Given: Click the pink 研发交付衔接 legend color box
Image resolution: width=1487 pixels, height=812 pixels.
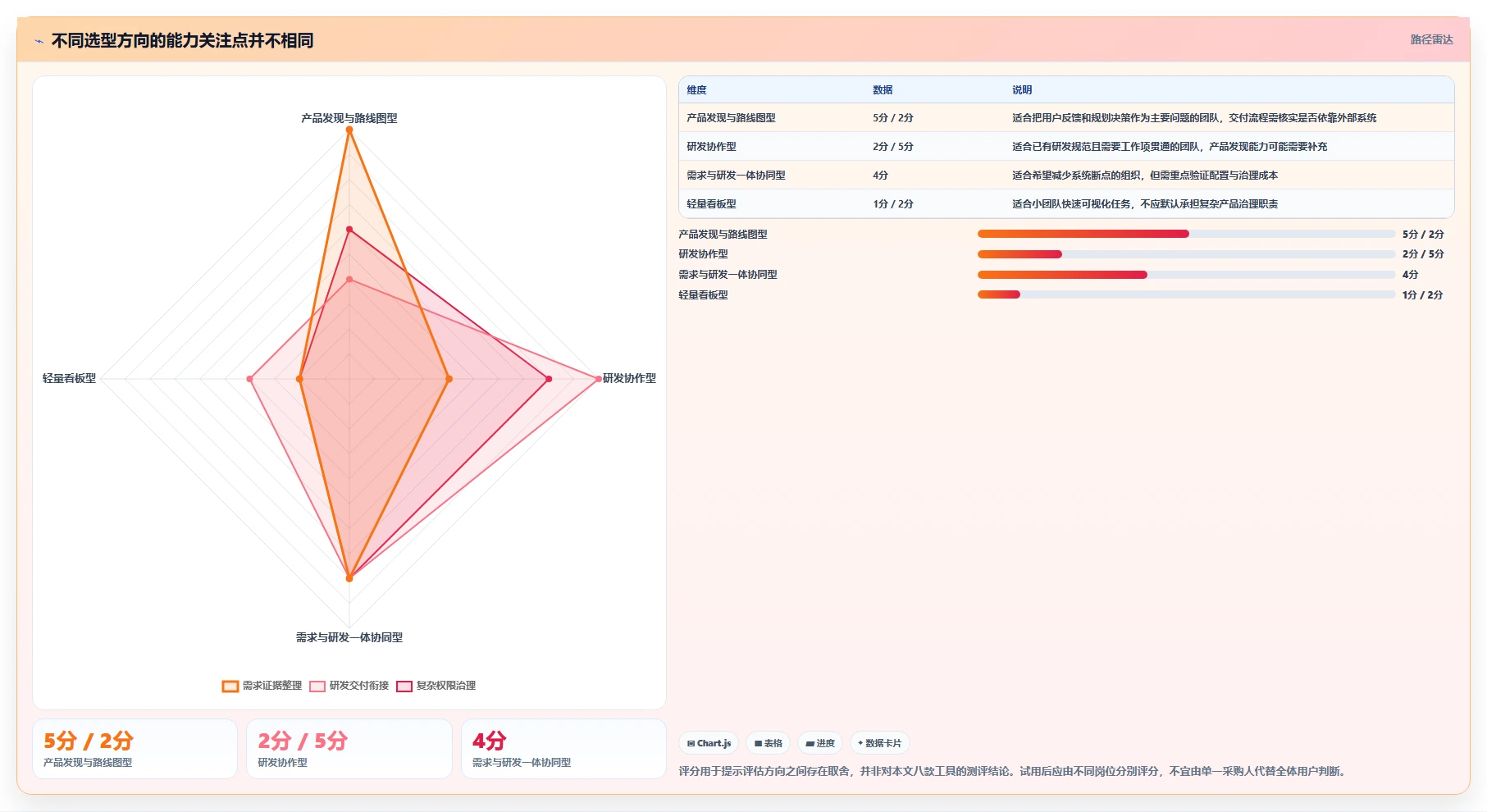Looking at the screenshot, I should [317, 687].
